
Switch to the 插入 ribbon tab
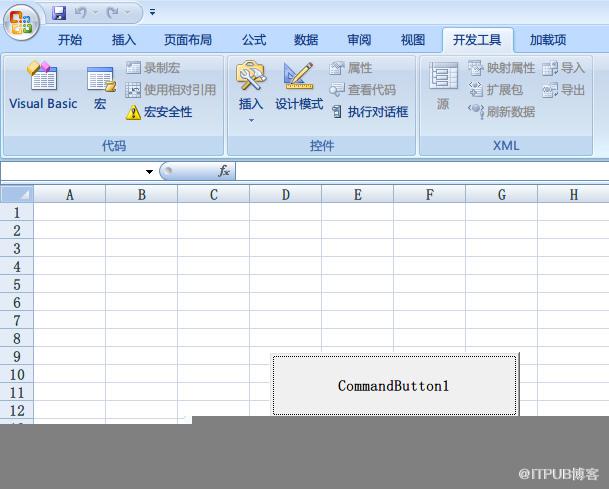(x=124, y=40)
